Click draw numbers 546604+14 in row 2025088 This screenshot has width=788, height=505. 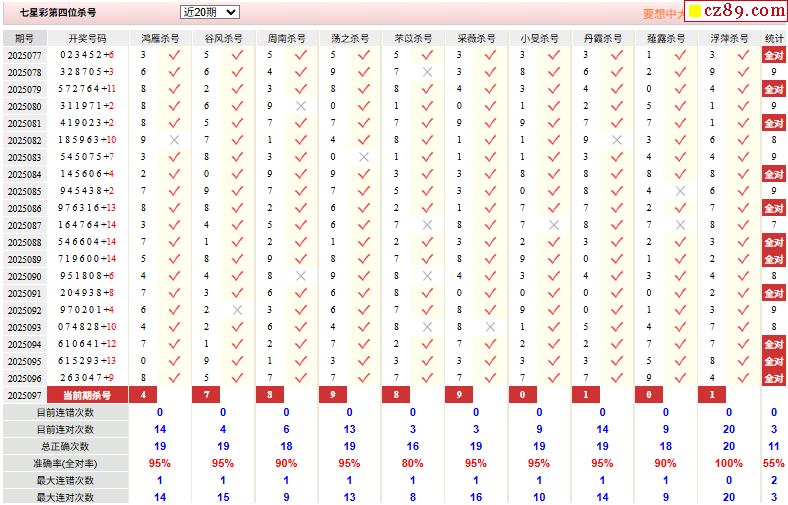pyautogui.click(x=87, y=242)
